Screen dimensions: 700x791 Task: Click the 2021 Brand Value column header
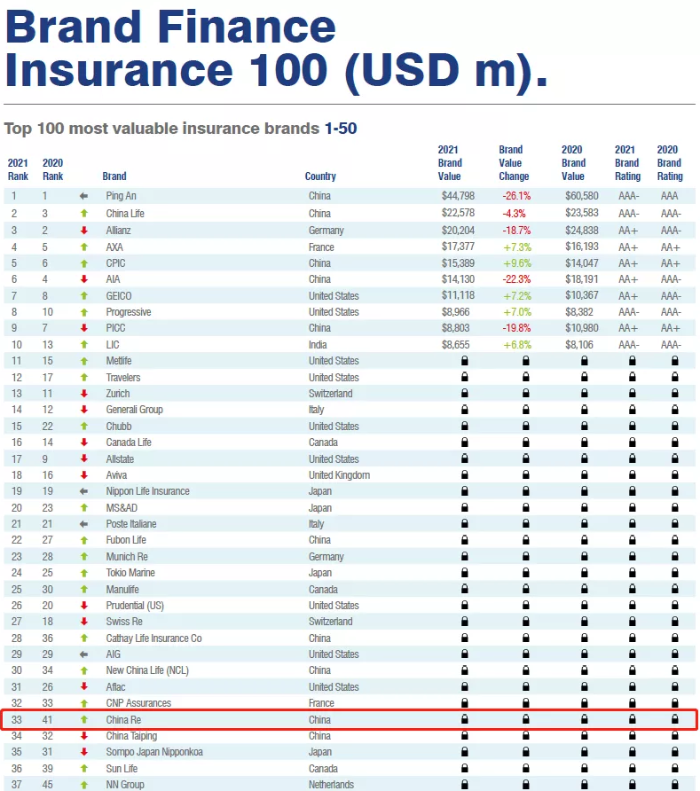[449, 163]
